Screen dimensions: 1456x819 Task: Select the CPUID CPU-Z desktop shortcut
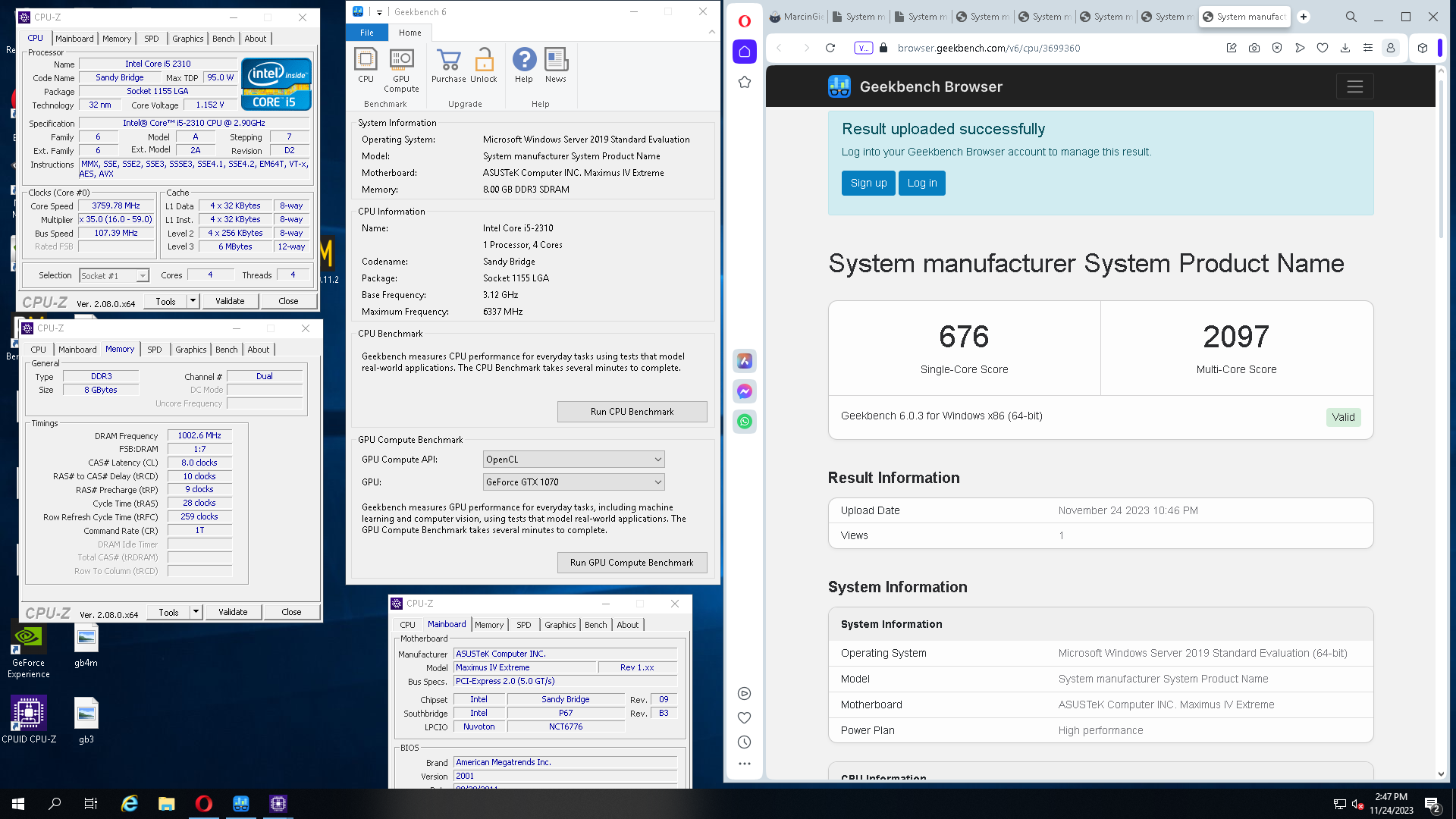[29, 719]
